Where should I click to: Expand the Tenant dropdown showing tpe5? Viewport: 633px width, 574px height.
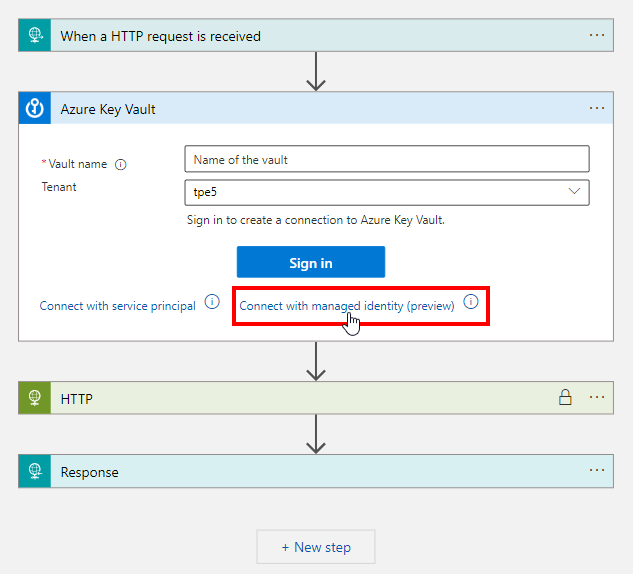click(x=387, y=192)
